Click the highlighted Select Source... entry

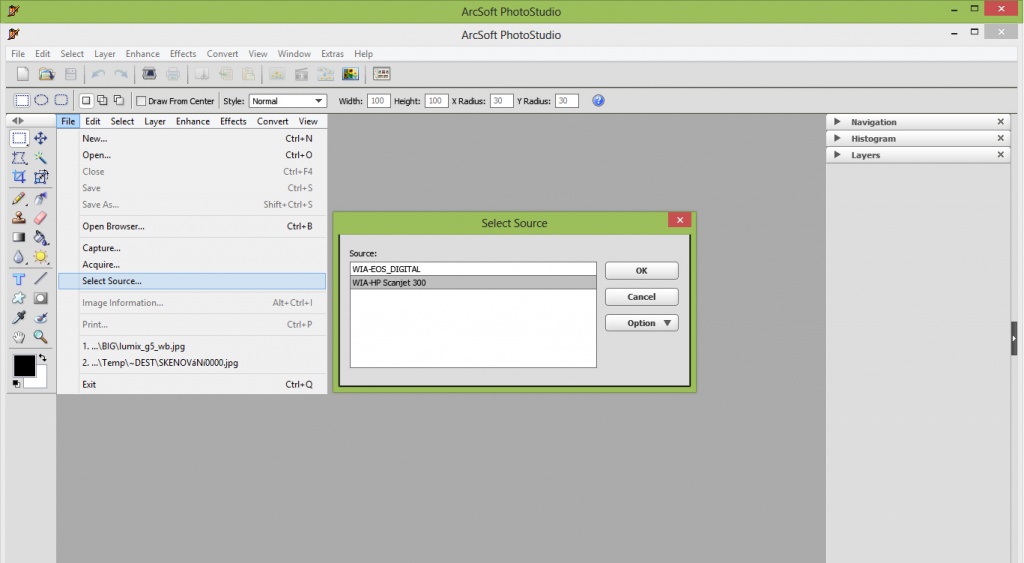tap(192, 281)
